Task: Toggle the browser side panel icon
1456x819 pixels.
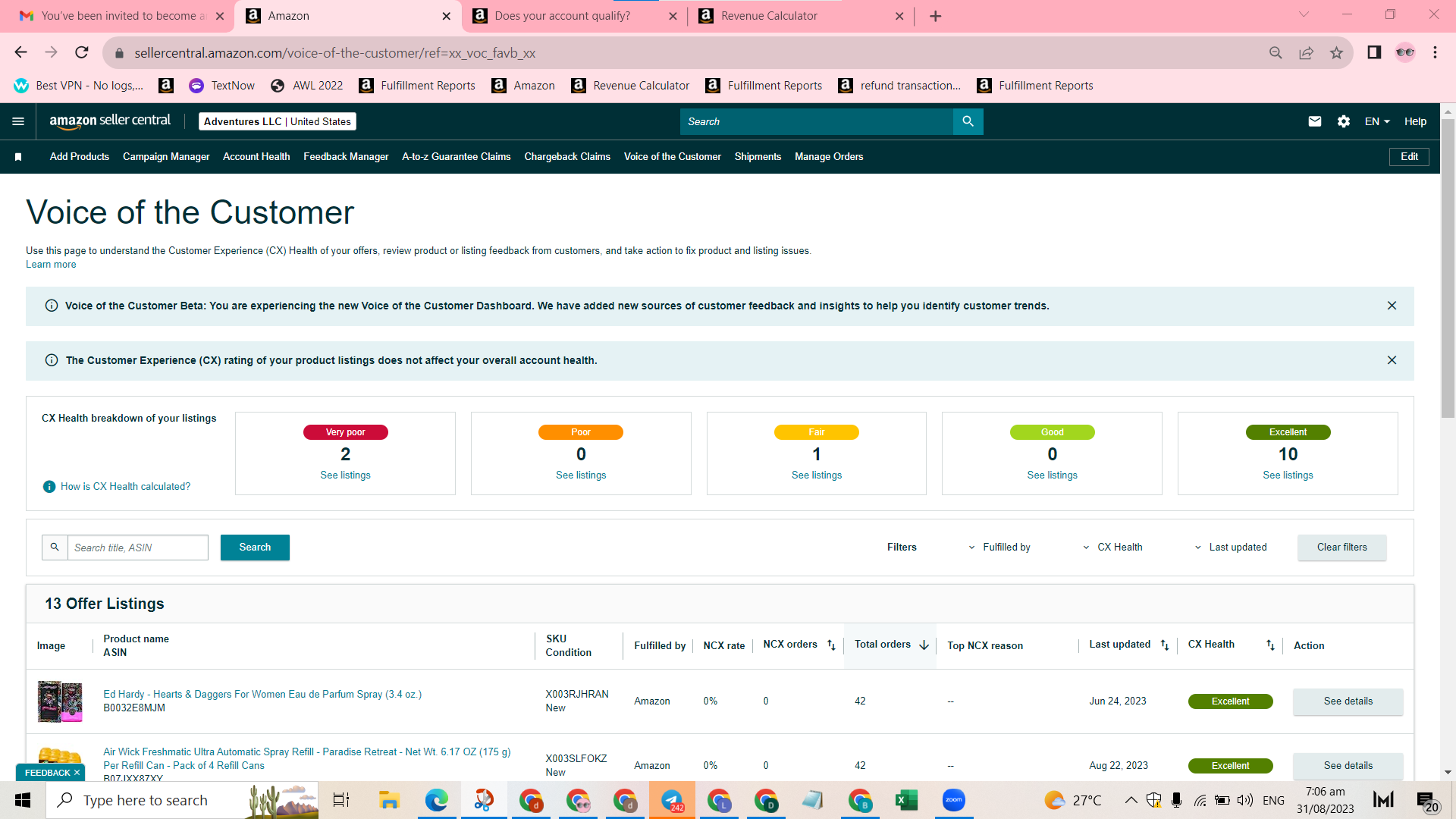Action: pos(1374,52)
